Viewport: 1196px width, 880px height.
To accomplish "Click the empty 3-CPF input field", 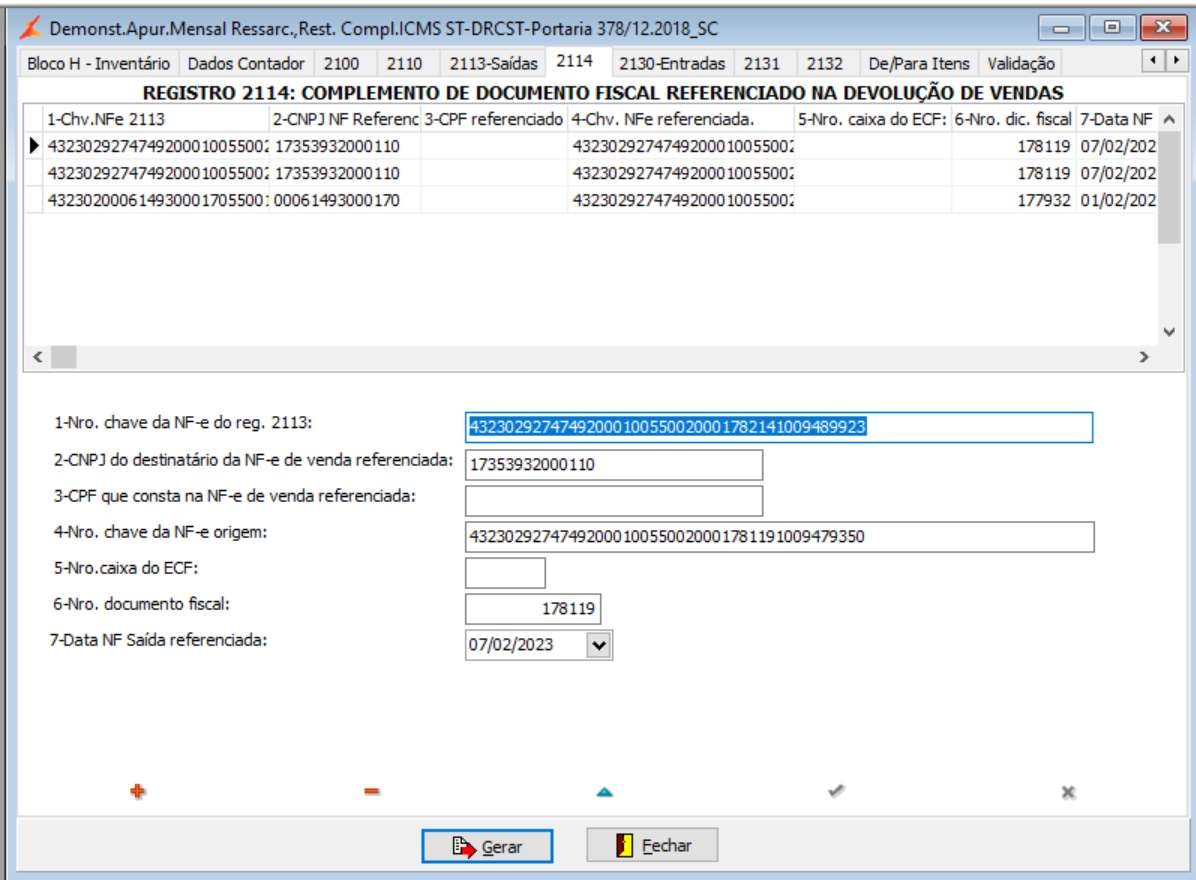I will click(x=614, y=500).
